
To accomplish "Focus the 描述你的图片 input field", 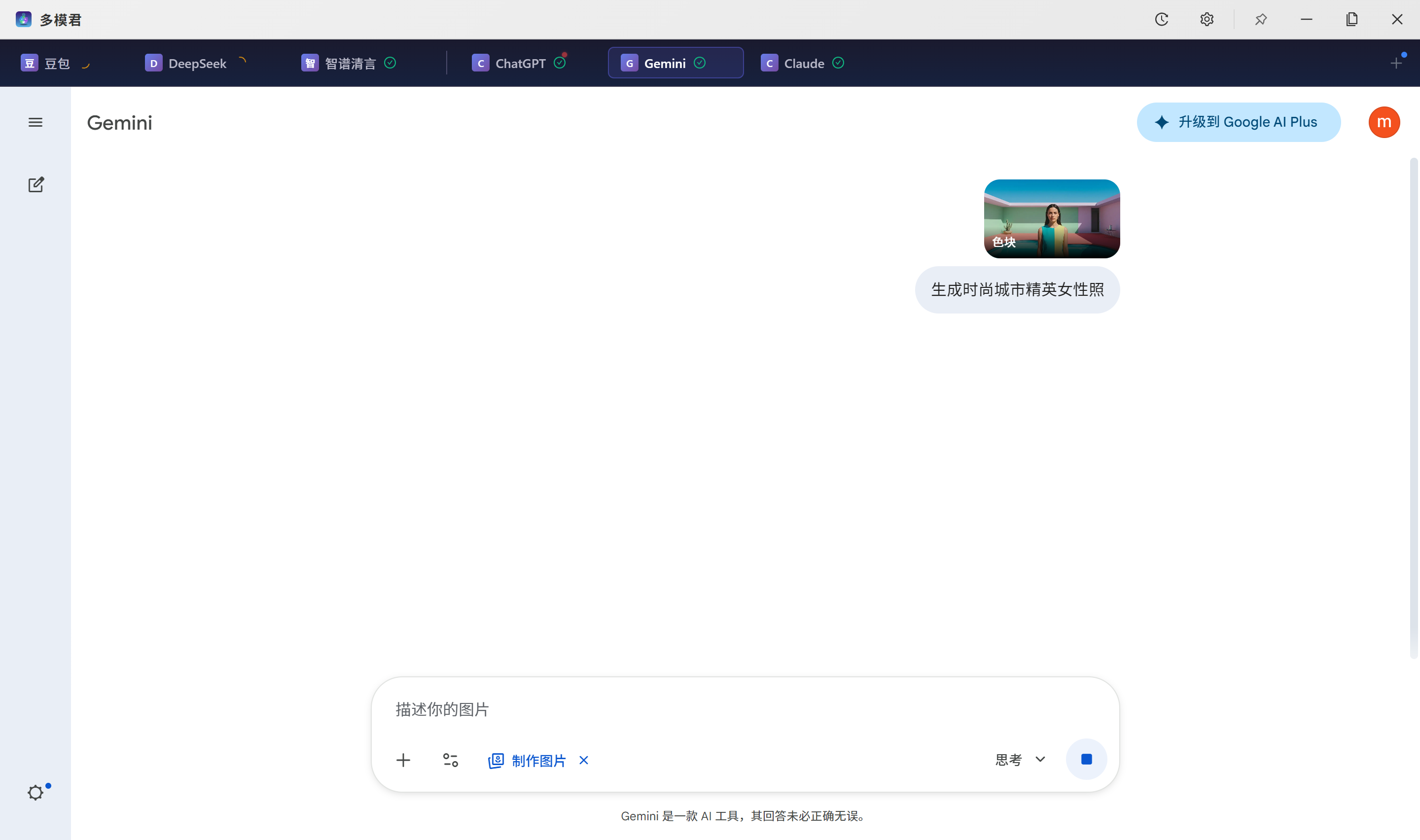I will coord(745,709).
